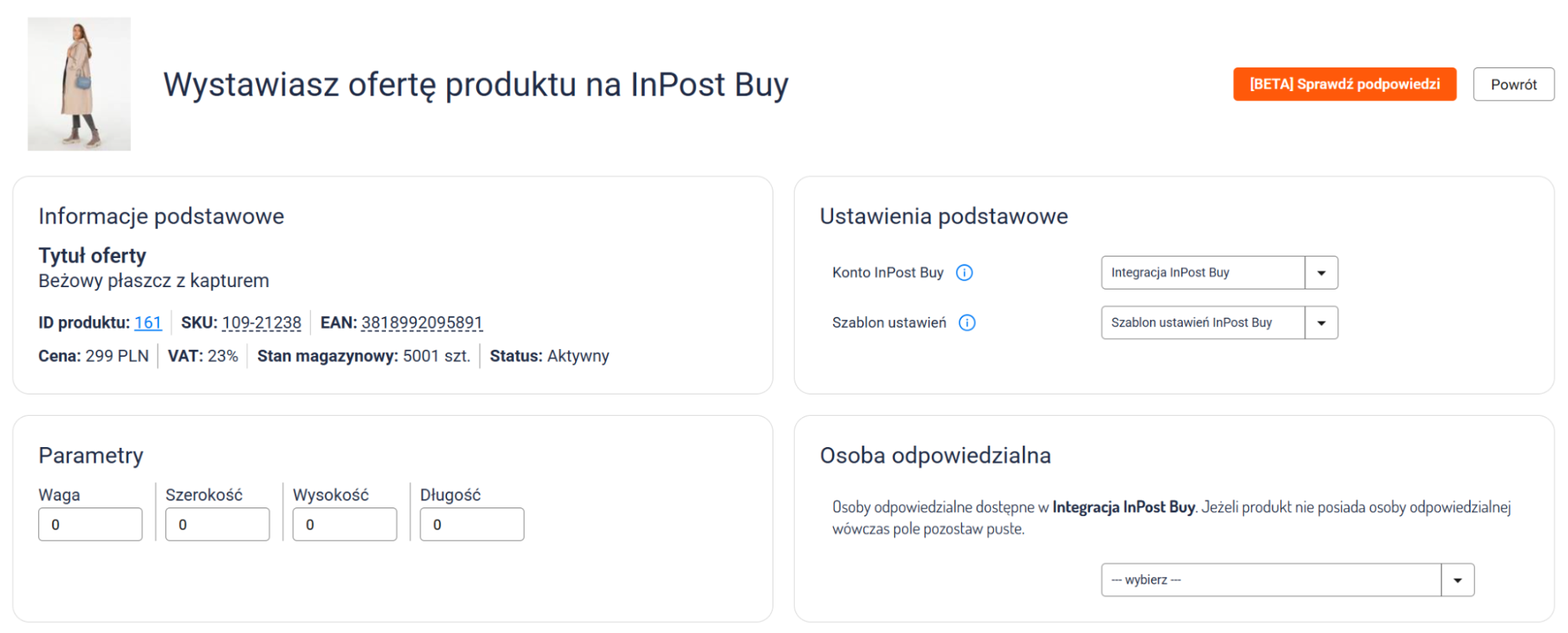Click the bold 'Integracja InPost Buy' text in description

point(1123,507)
